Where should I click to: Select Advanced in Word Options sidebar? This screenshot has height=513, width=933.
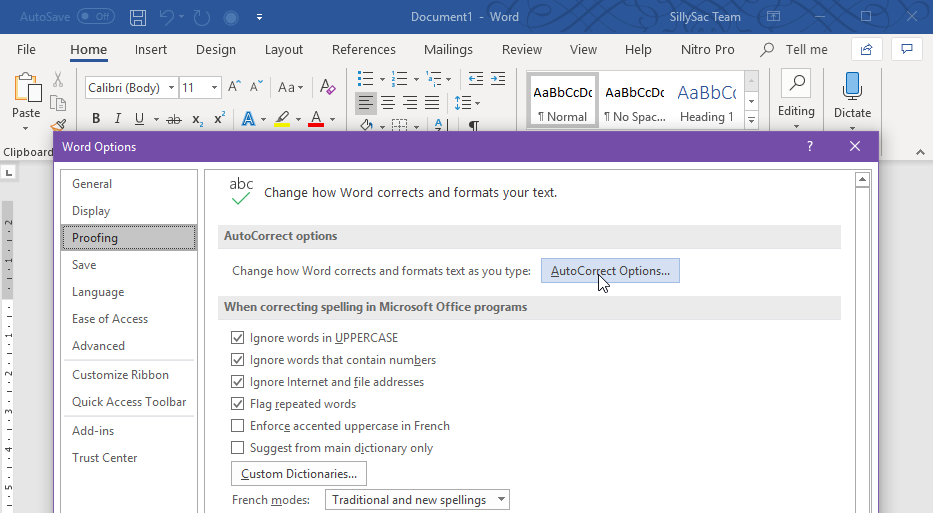98,346
